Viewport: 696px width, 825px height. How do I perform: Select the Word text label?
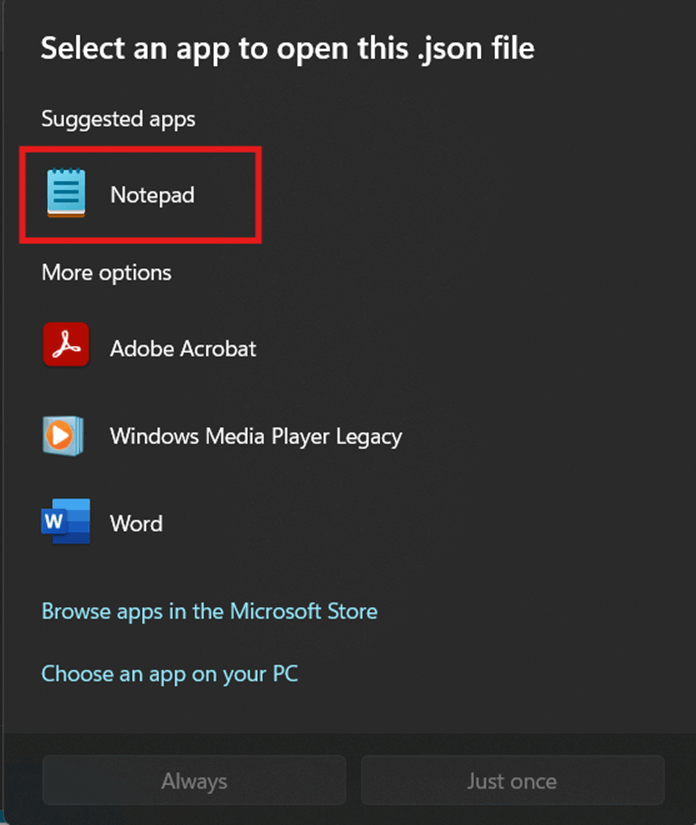click(x=136, y=524)
